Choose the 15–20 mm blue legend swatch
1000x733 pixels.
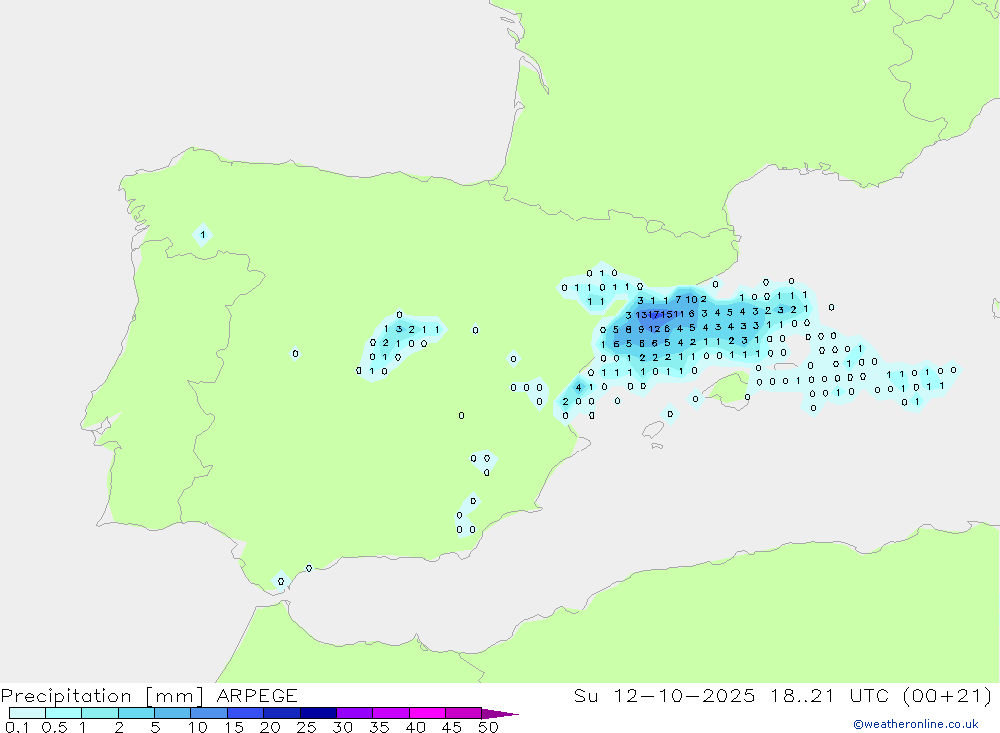245,713
